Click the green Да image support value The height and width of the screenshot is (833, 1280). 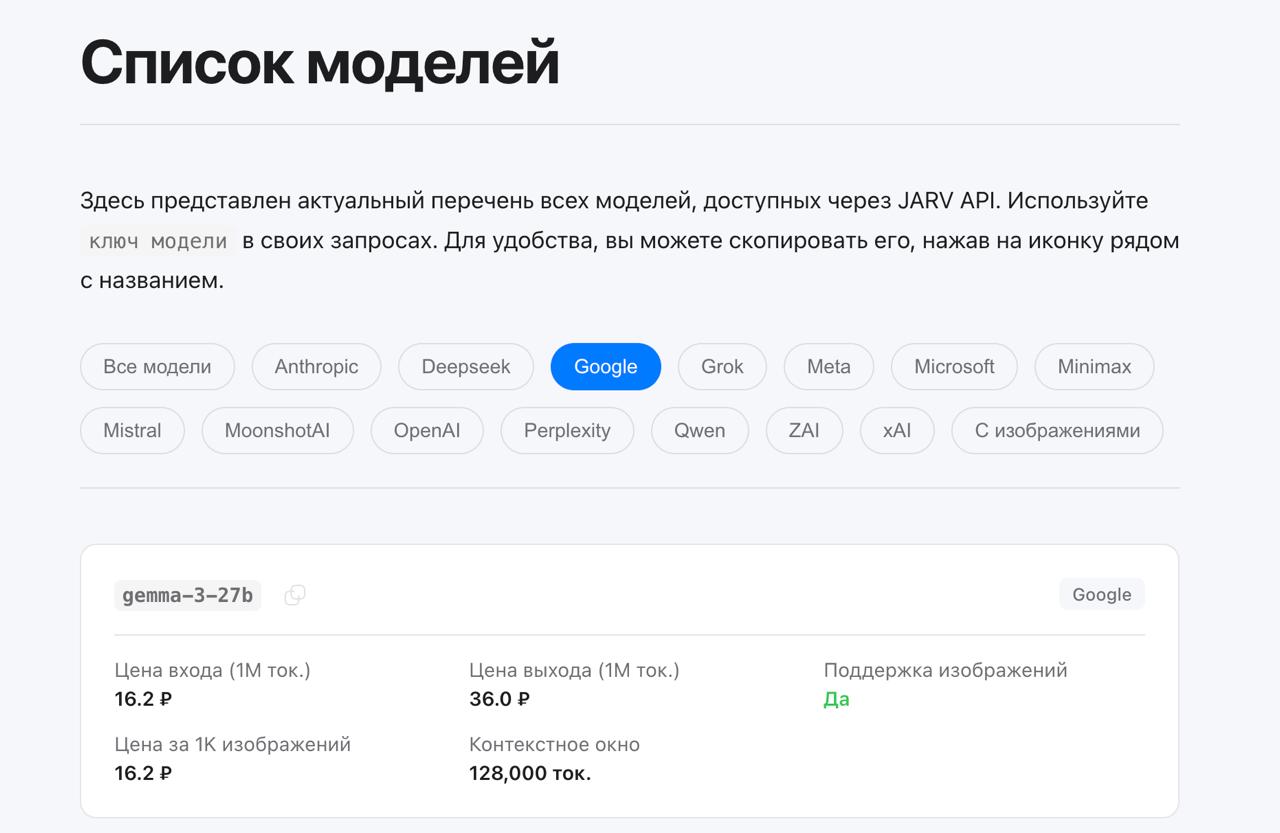(x=836, y=699)
